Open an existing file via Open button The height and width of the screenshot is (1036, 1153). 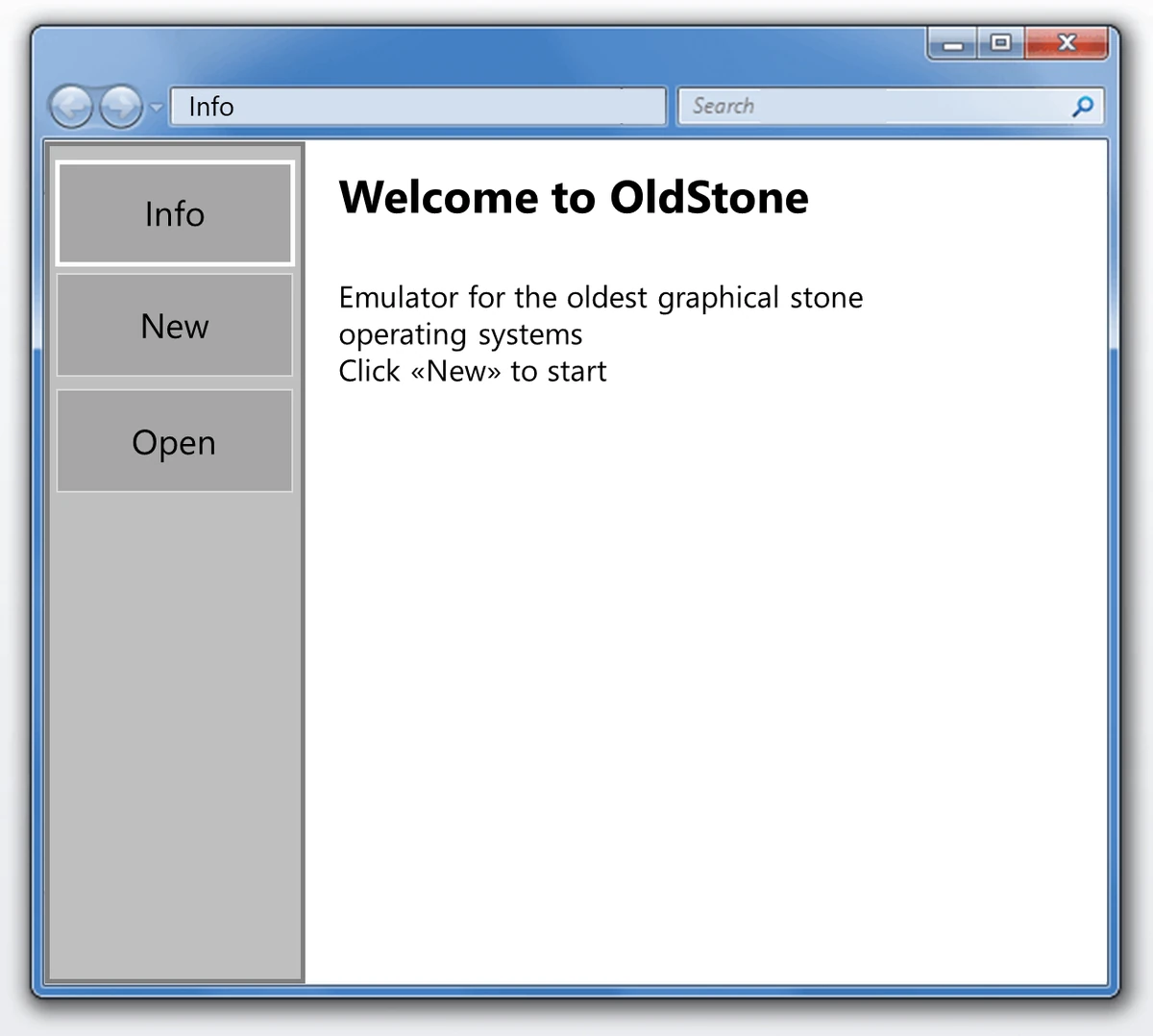(174, 441)
